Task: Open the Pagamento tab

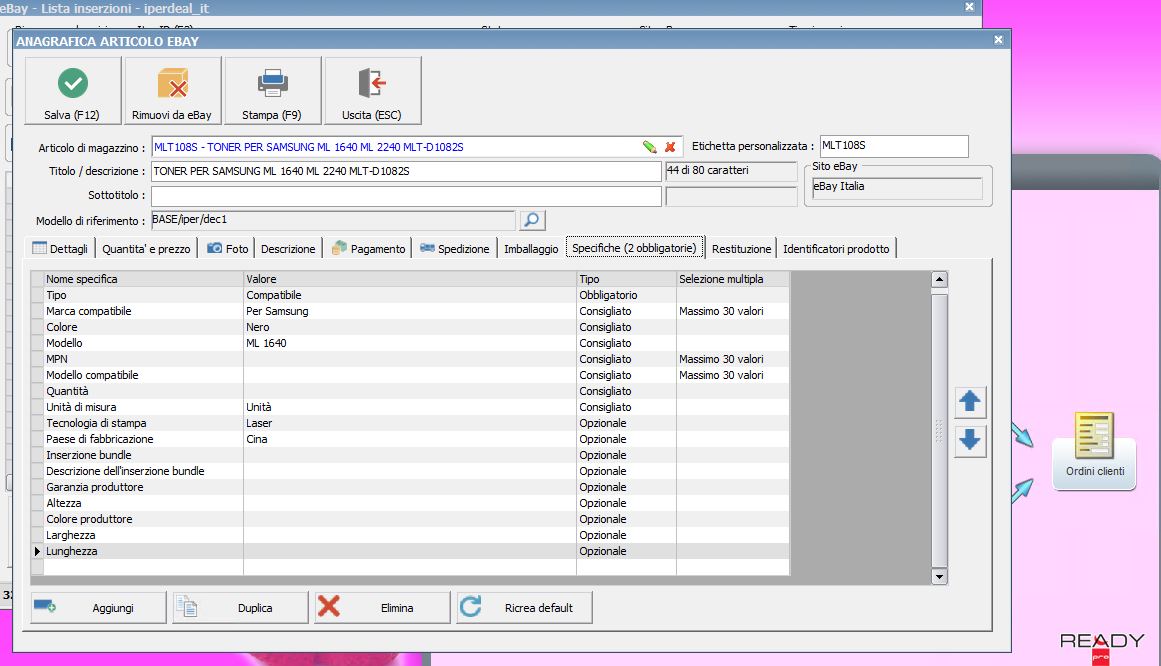Action: coord(368,248)
